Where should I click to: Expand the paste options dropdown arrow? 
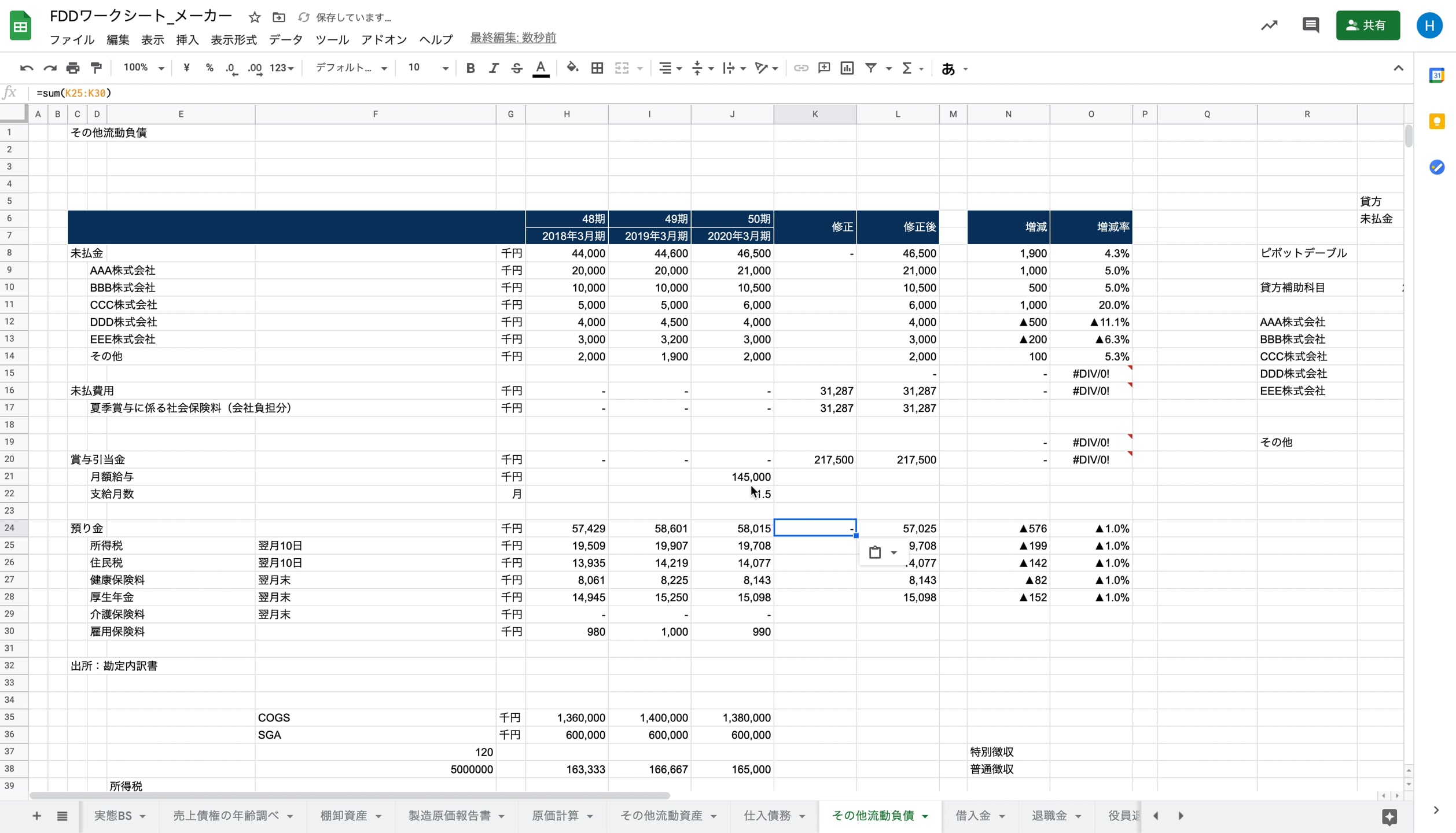coord(894,552)
